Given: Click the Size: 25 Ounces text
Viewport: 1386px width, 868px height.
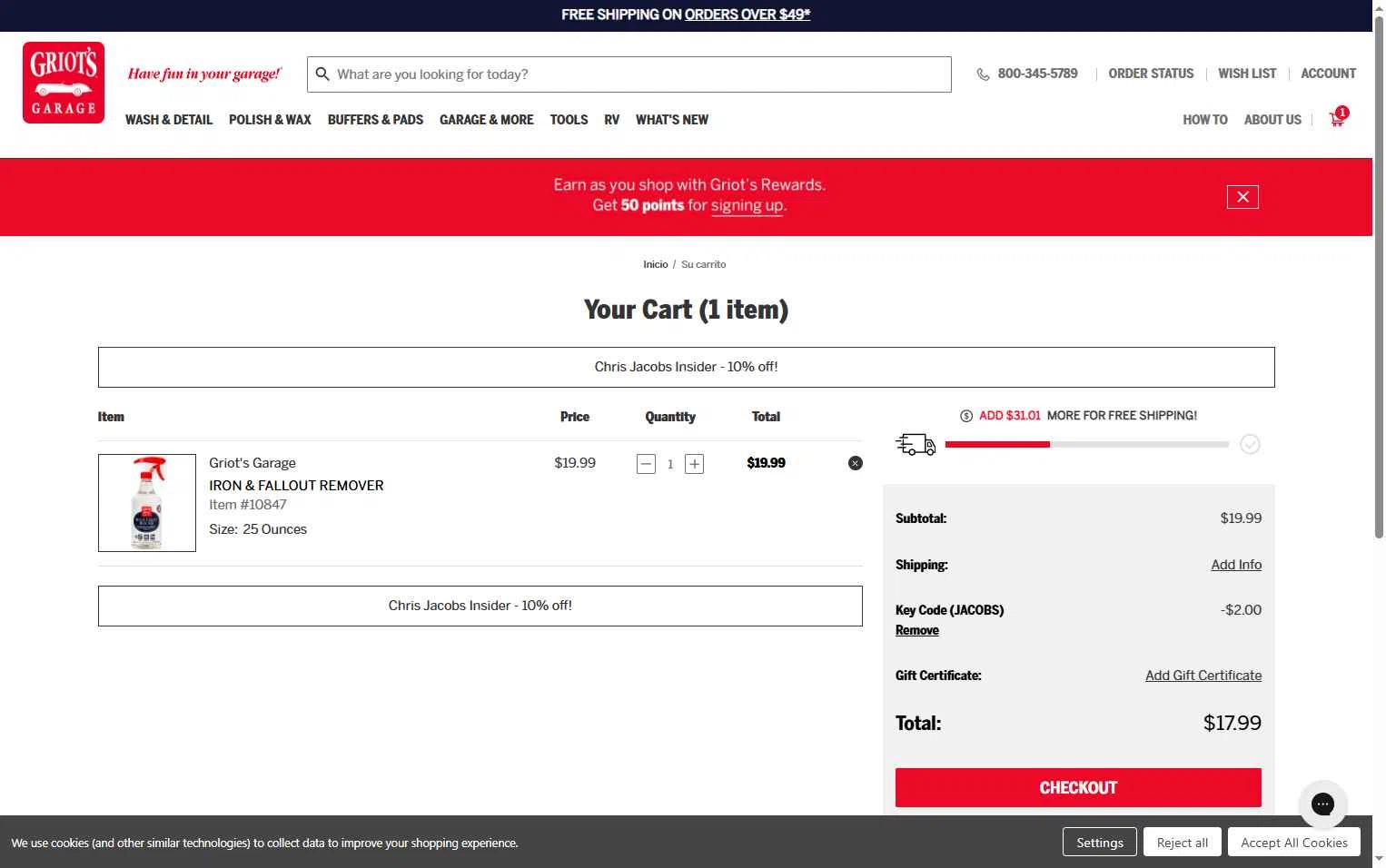Looking at the screenshot, I should 258,529.
